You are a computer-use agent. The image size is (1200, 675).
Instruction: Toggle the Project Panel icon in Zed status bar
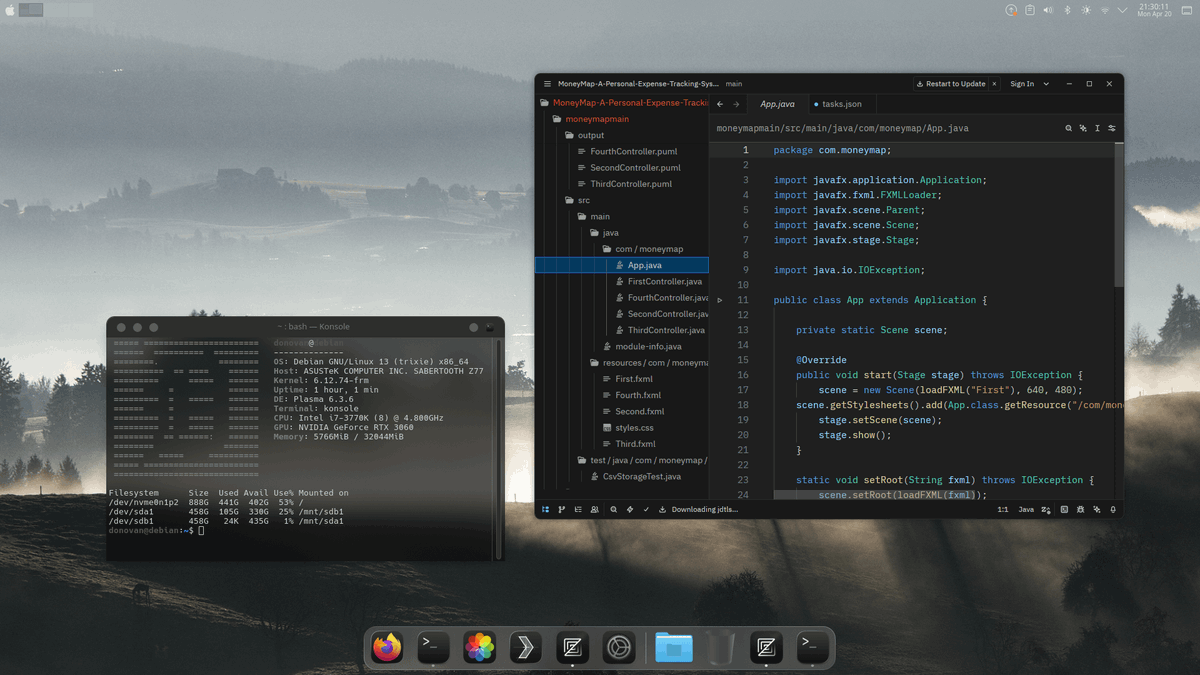coord(546,509)
